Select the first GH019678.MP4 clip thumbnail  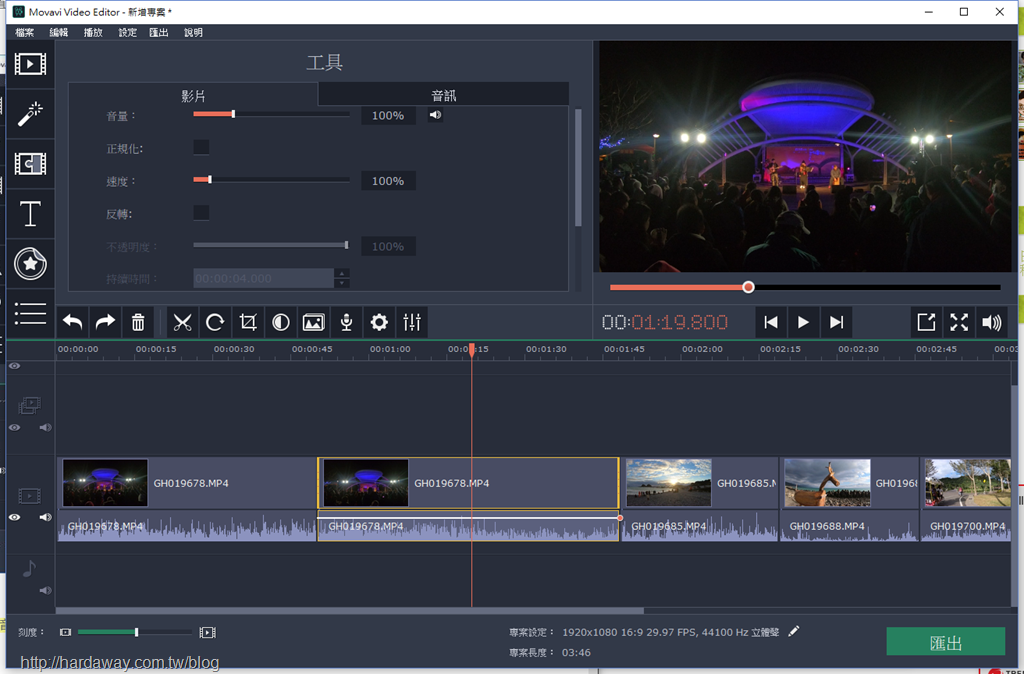(105, 483)
